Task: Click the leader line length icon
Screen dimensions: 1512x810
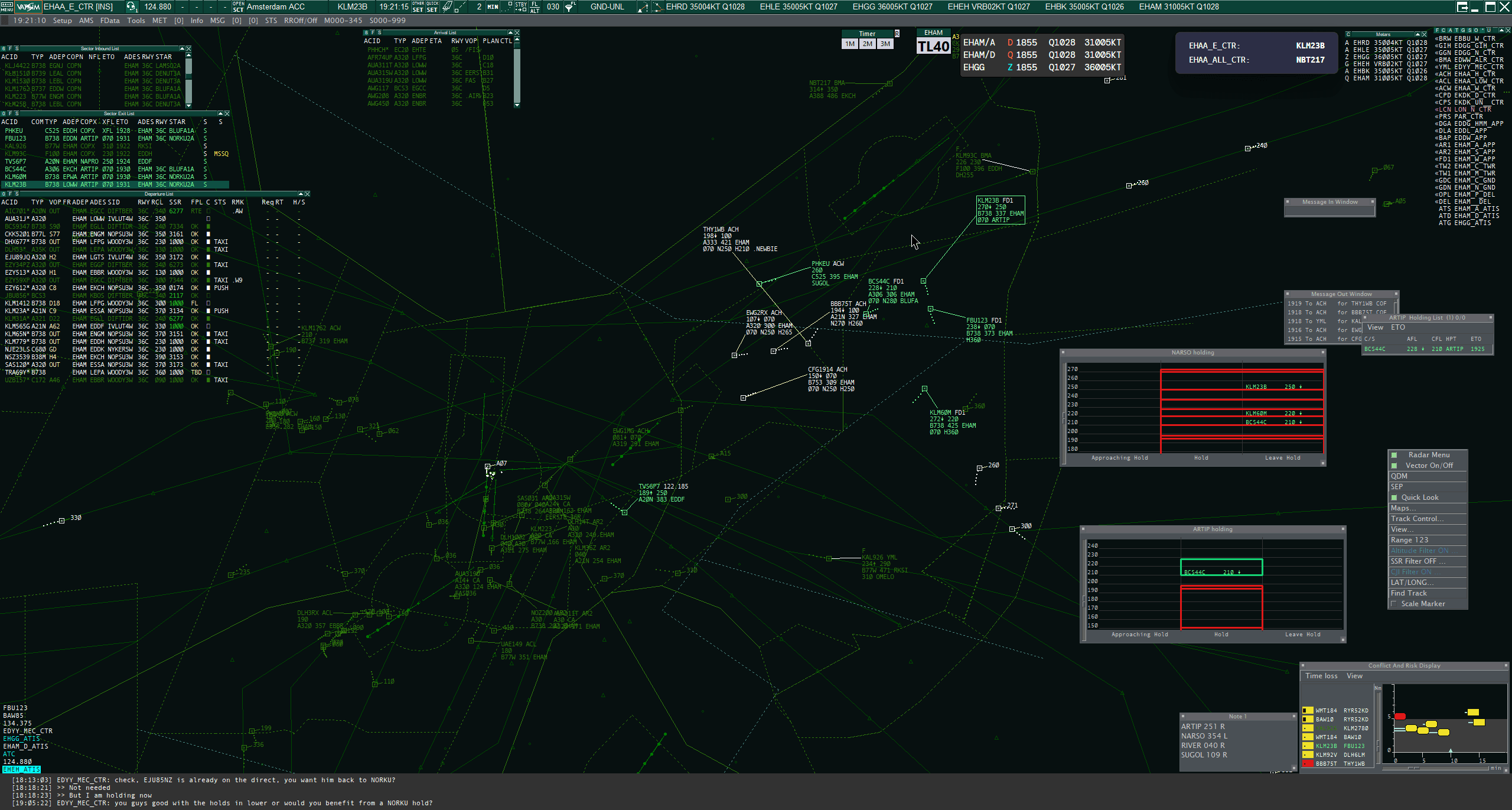Action: click(x=461, y=6)
